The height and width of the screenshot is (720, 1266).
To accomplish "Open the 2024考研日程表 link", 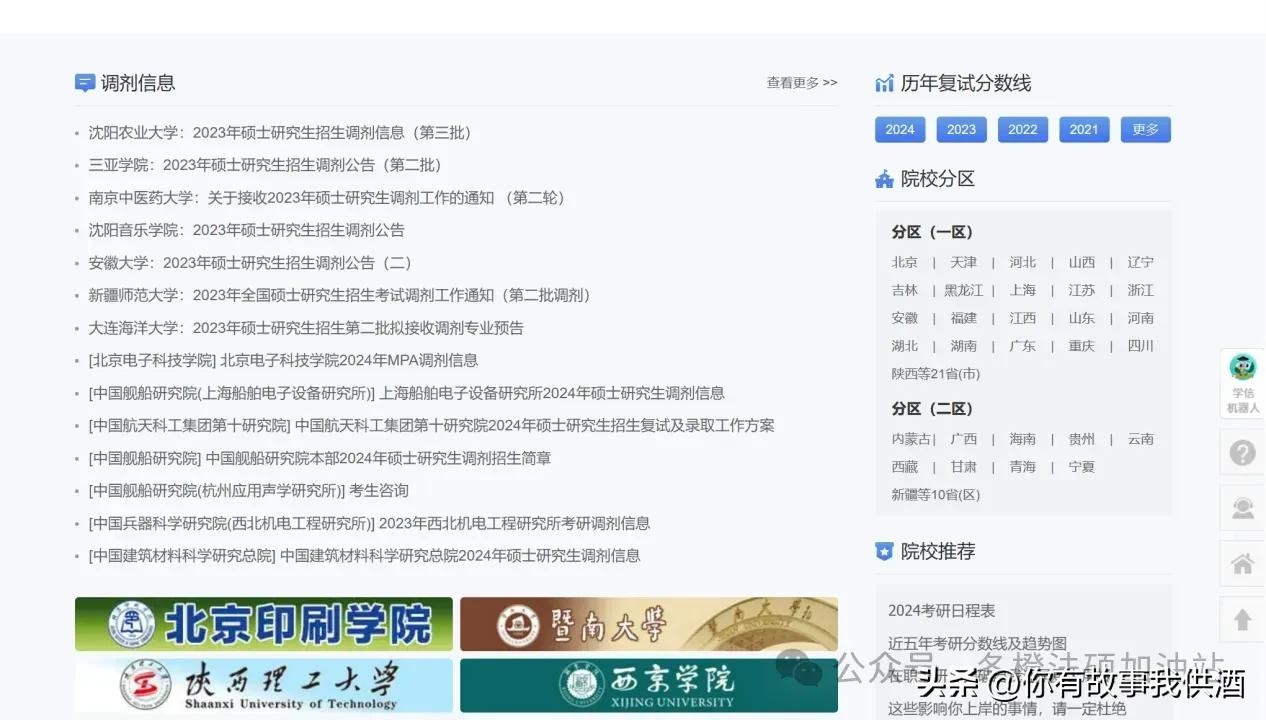I will [x=941, y=610].
